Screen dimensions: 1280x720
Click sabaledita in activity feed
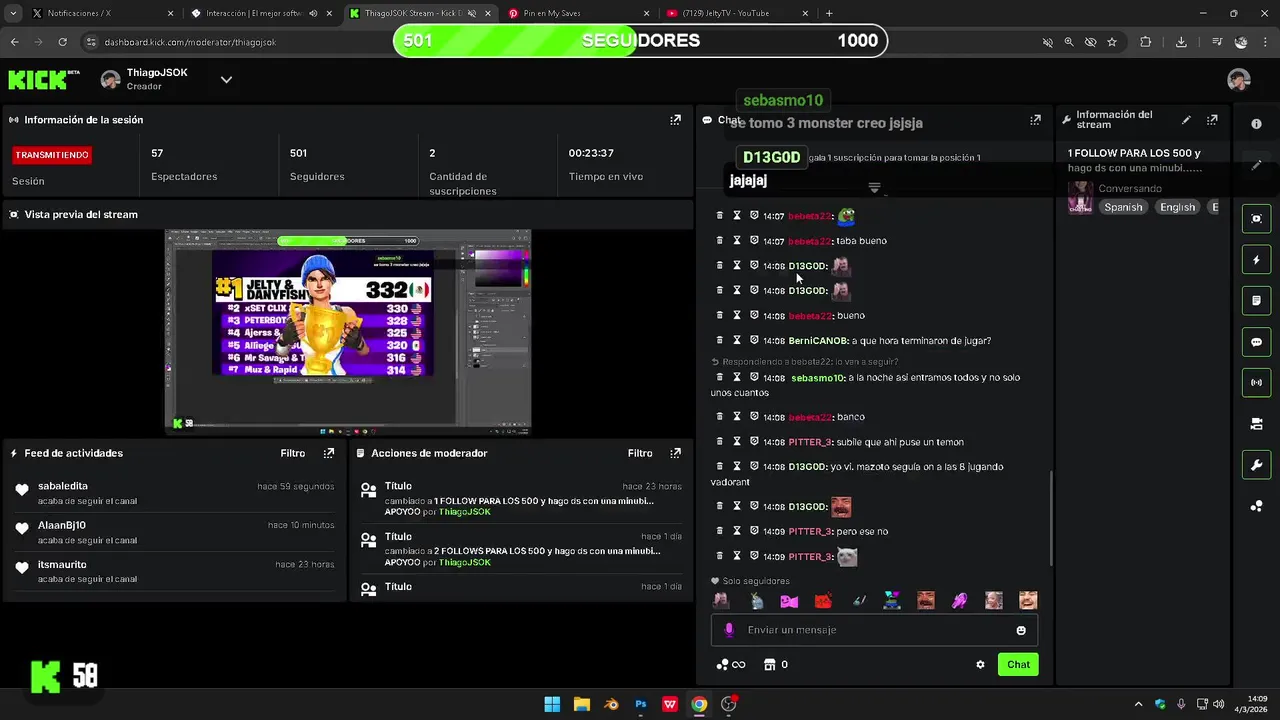click(x=63, y=486)
